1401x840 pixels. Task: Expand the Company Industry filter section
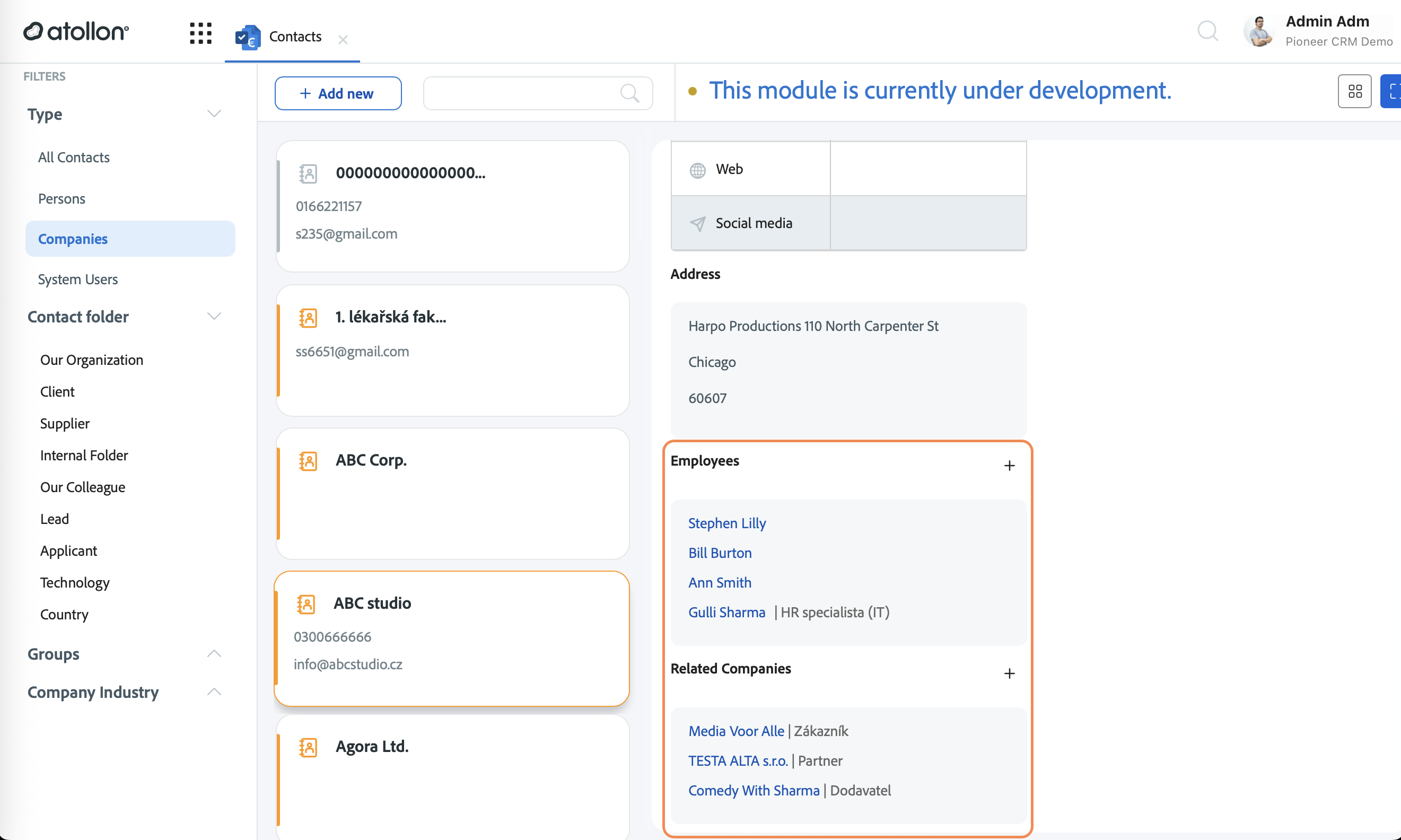214,692
